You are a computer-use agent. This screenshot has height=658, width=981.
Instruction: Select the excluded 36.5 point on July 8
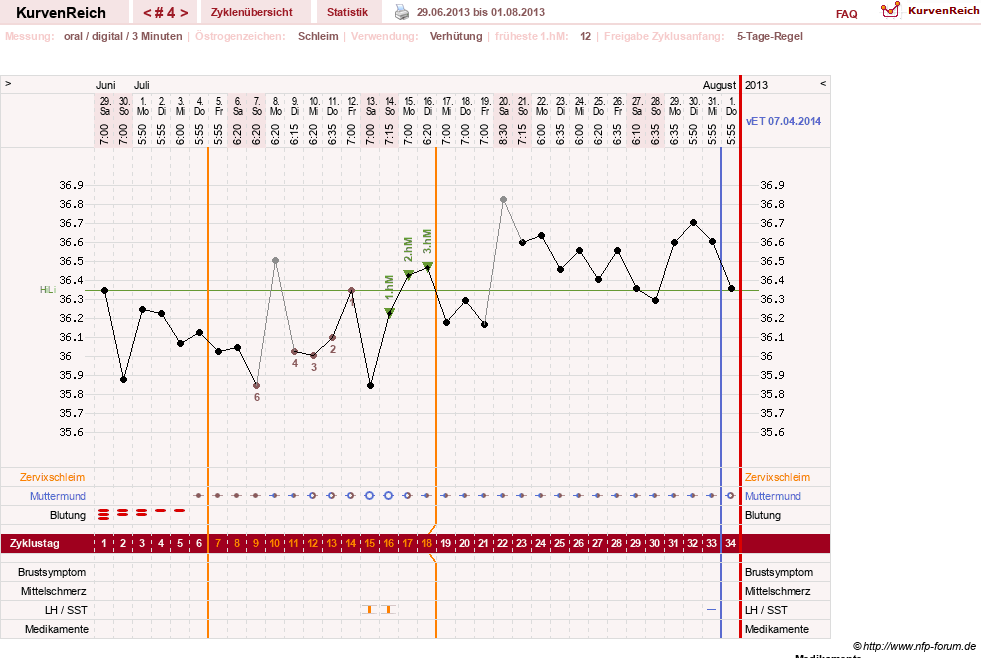tap(275, 260)
